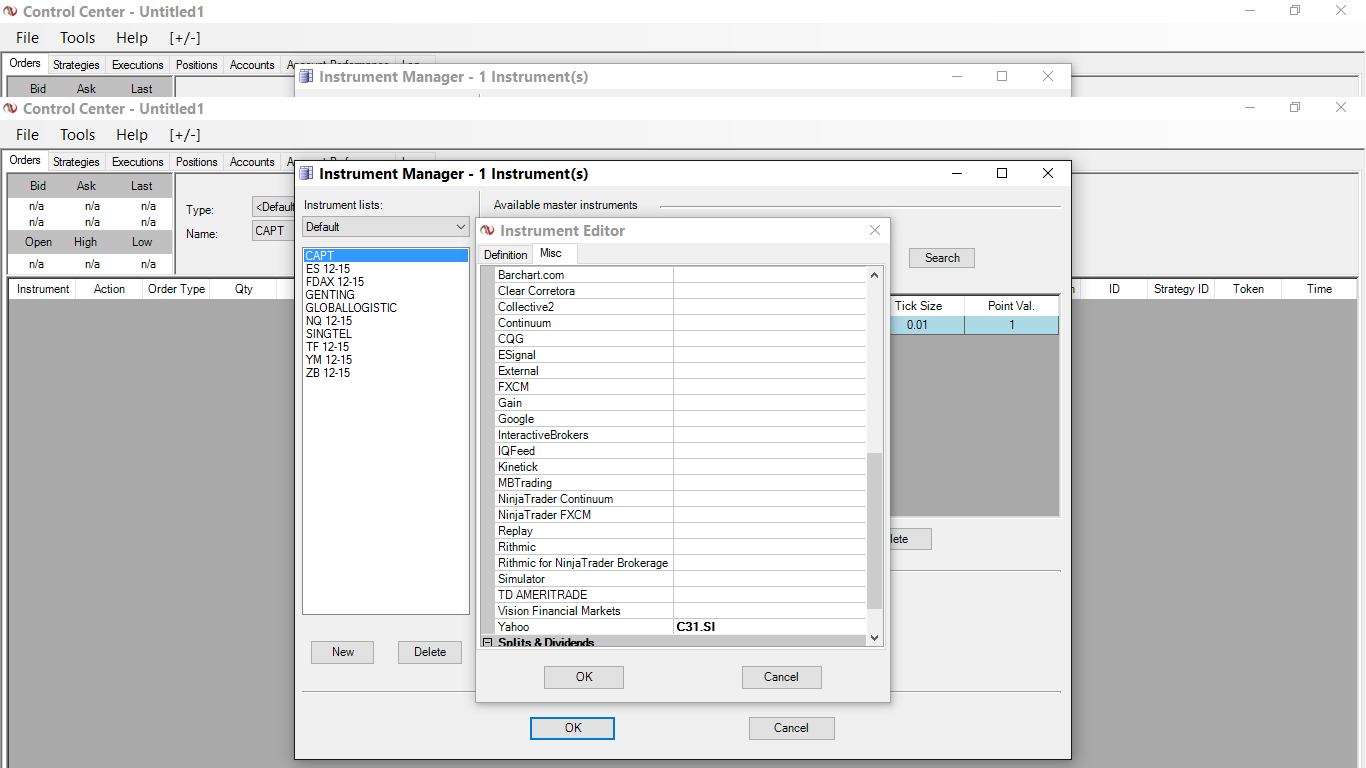Click the Google row label

(516, 419)
